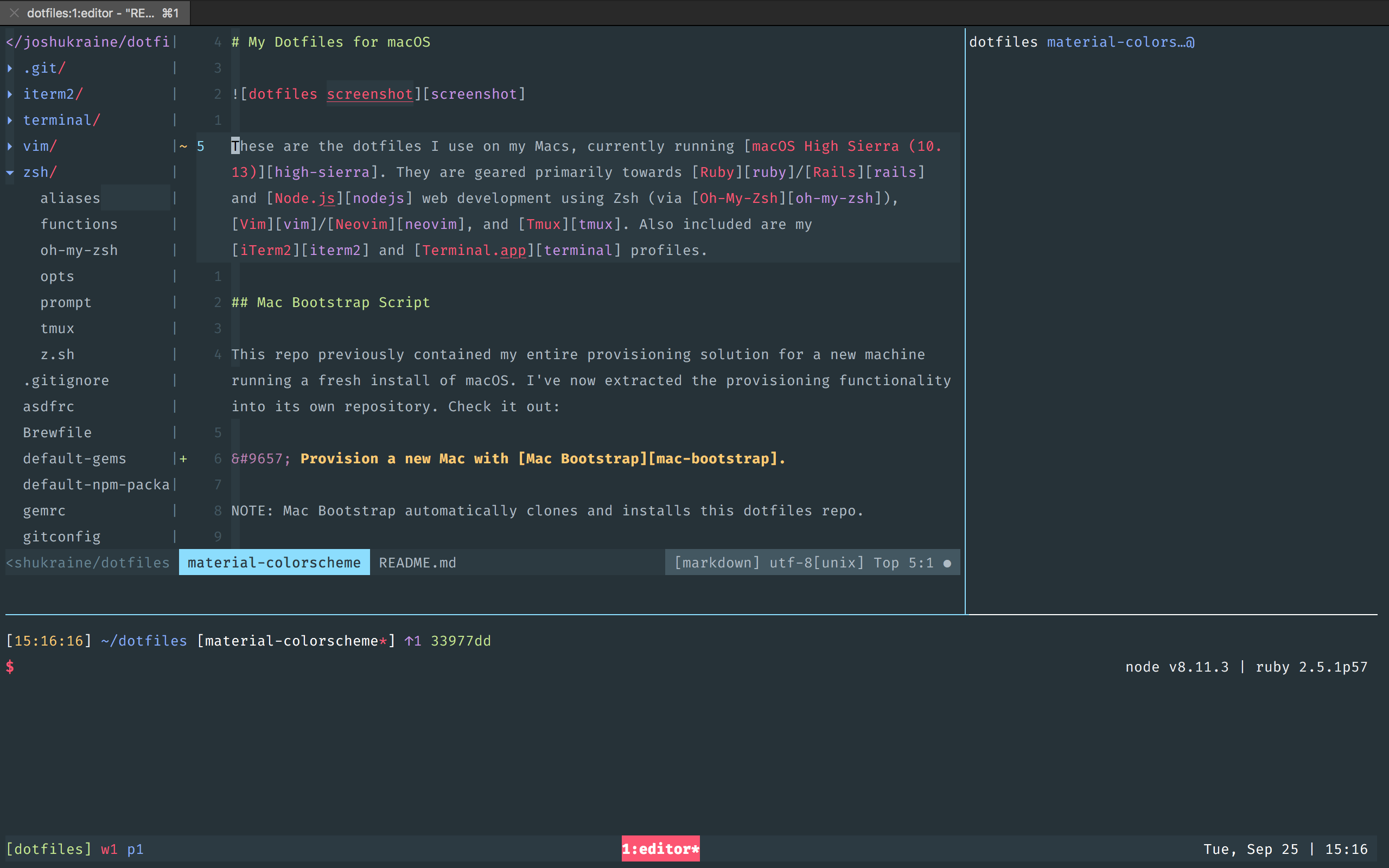Screen dimensions: 1389x868
Task: Collapse the zsh/ folder arrow
Action: pos(10,172)
